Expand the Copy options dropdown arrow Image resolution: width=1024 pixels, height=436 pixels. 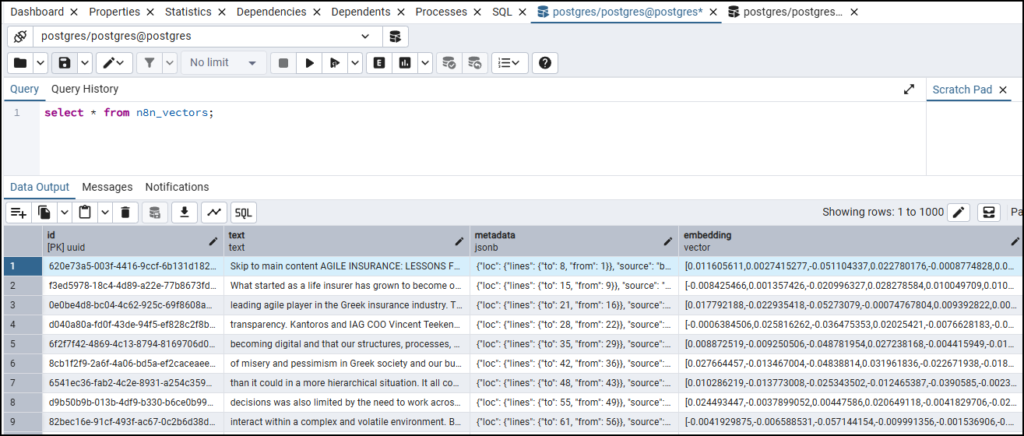[64, 212]
